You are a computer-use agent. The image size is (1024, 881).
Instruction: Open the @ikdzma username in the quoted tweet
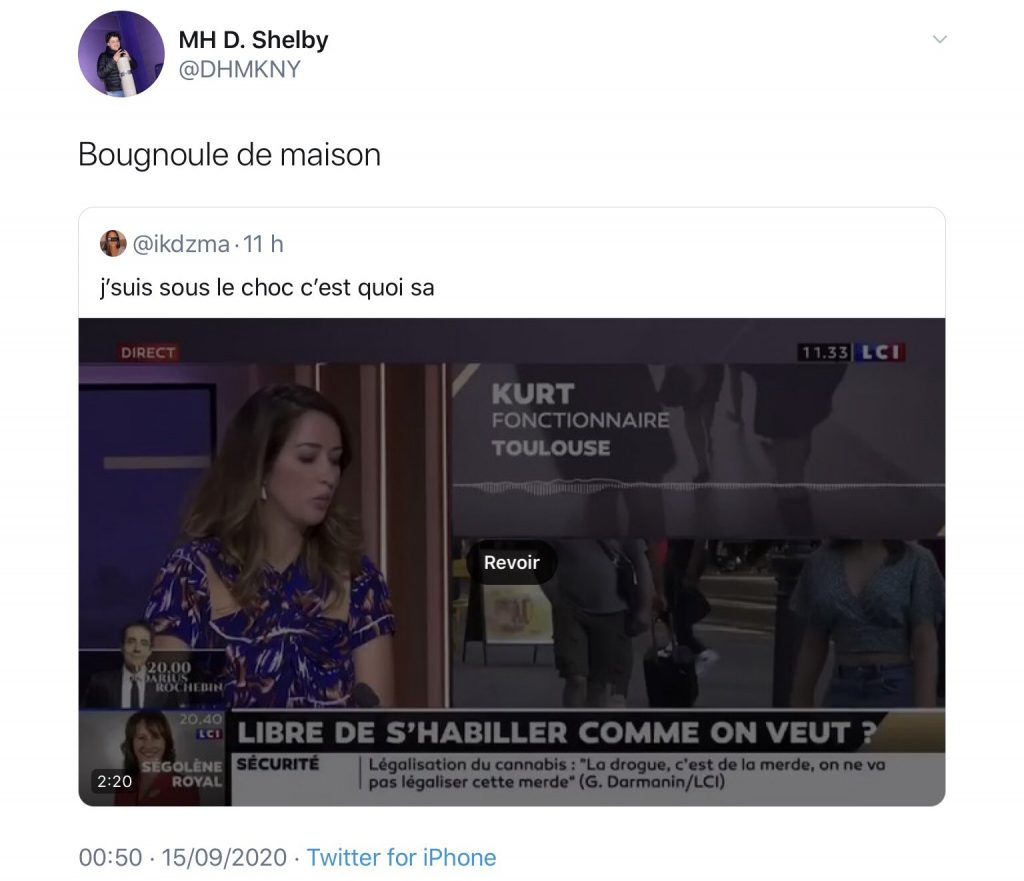pos(181,244)
